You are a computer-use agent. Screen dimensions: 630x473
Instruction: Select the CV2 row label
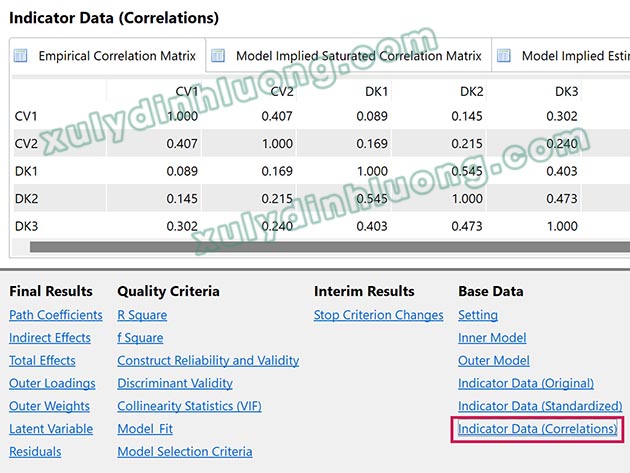coord(26,143)
